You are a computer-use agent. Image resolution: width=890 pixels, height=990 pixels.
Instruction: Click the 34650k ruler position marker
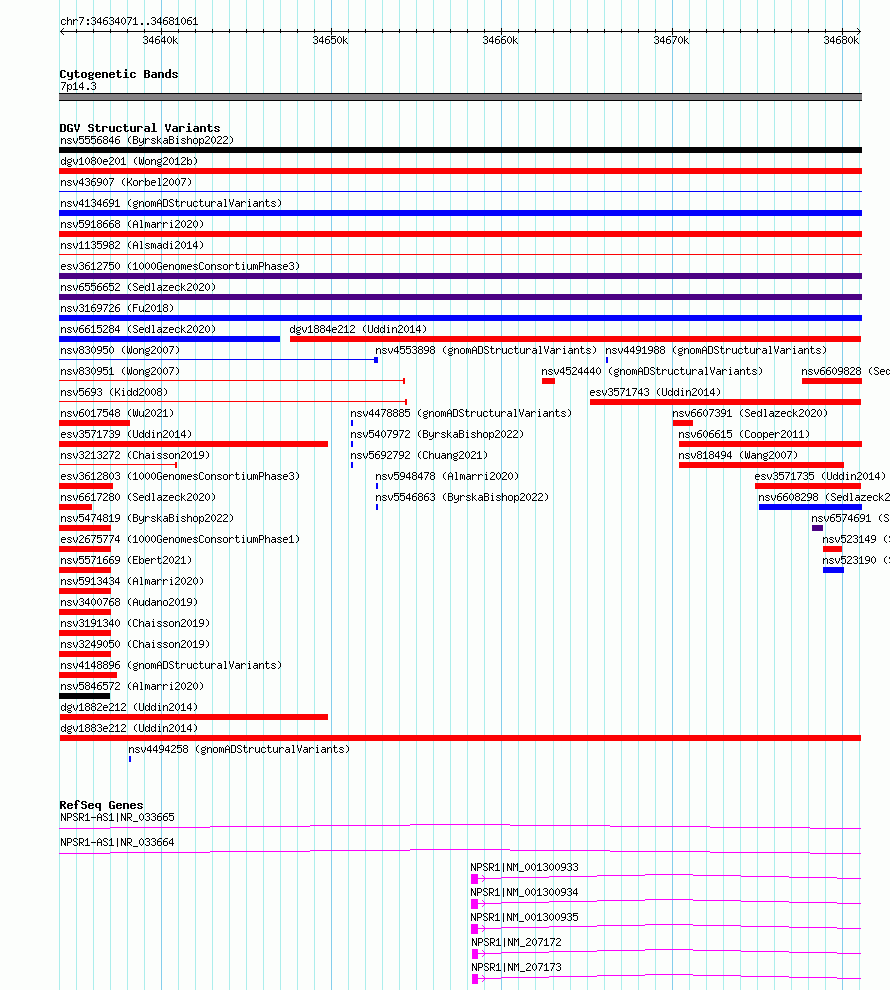coord(330,40)
